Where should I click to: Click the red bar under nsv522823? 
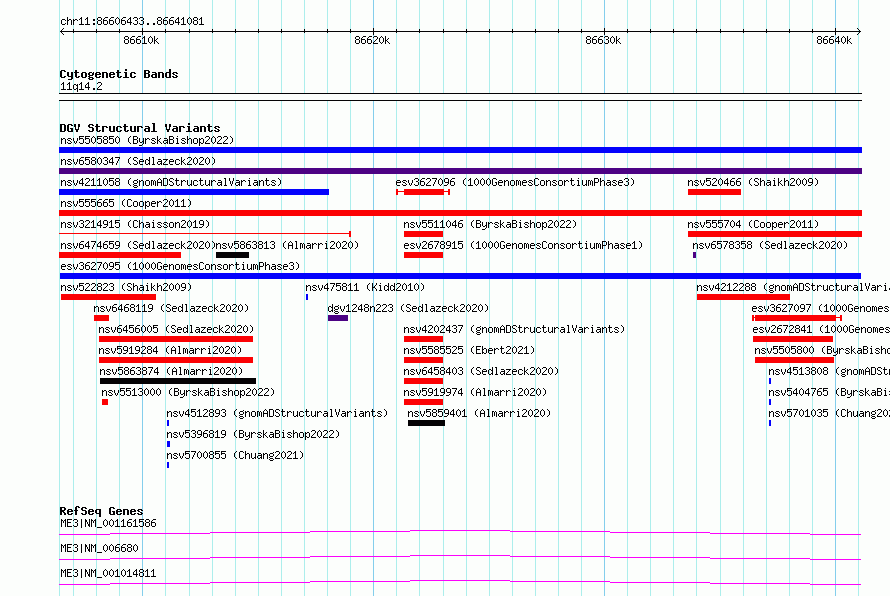point(108,297)
